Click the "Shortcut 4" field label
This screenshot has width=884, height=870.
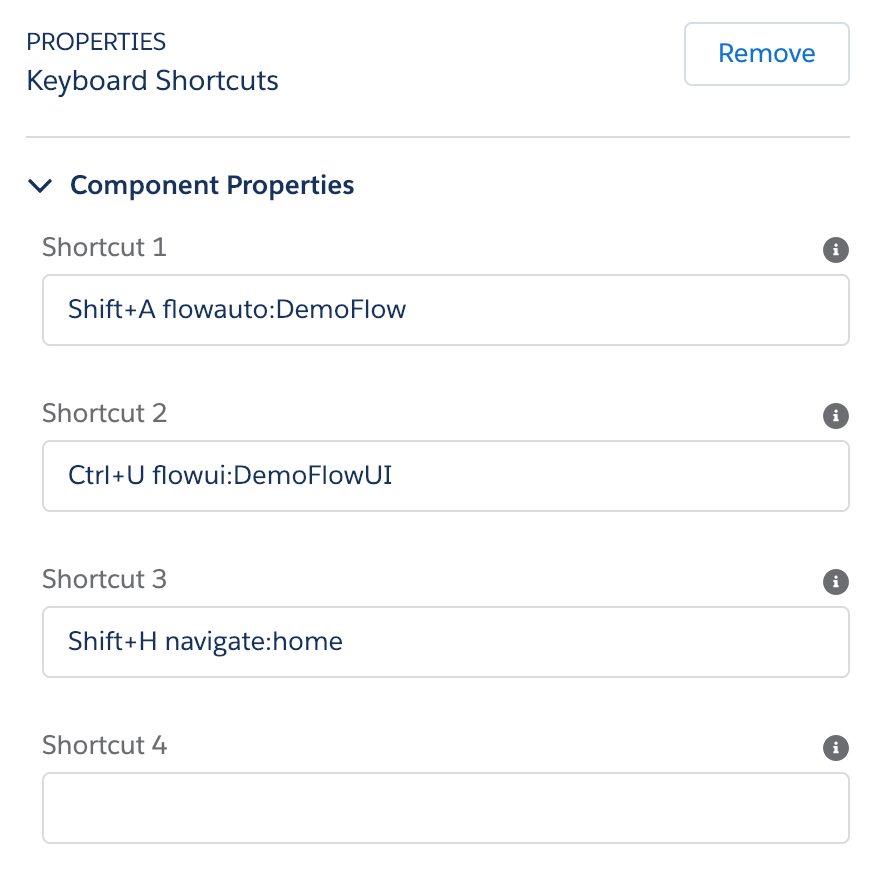104,745
